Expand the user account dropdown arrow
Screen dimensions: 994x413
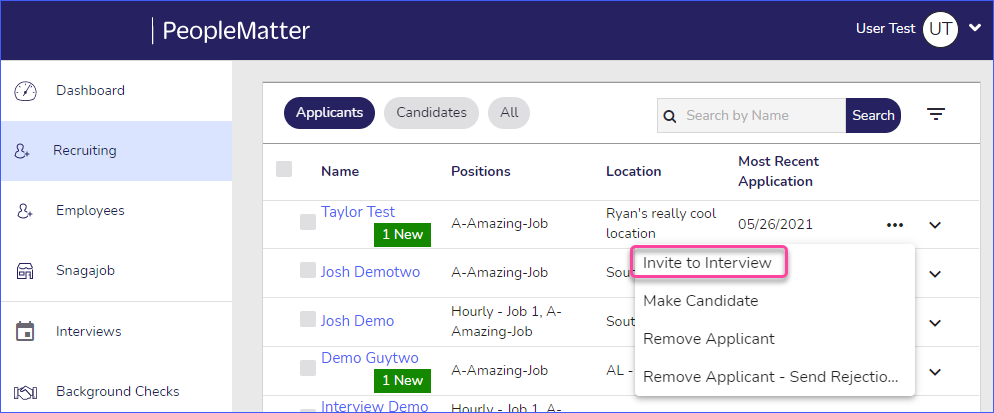(x=975, y=29)
